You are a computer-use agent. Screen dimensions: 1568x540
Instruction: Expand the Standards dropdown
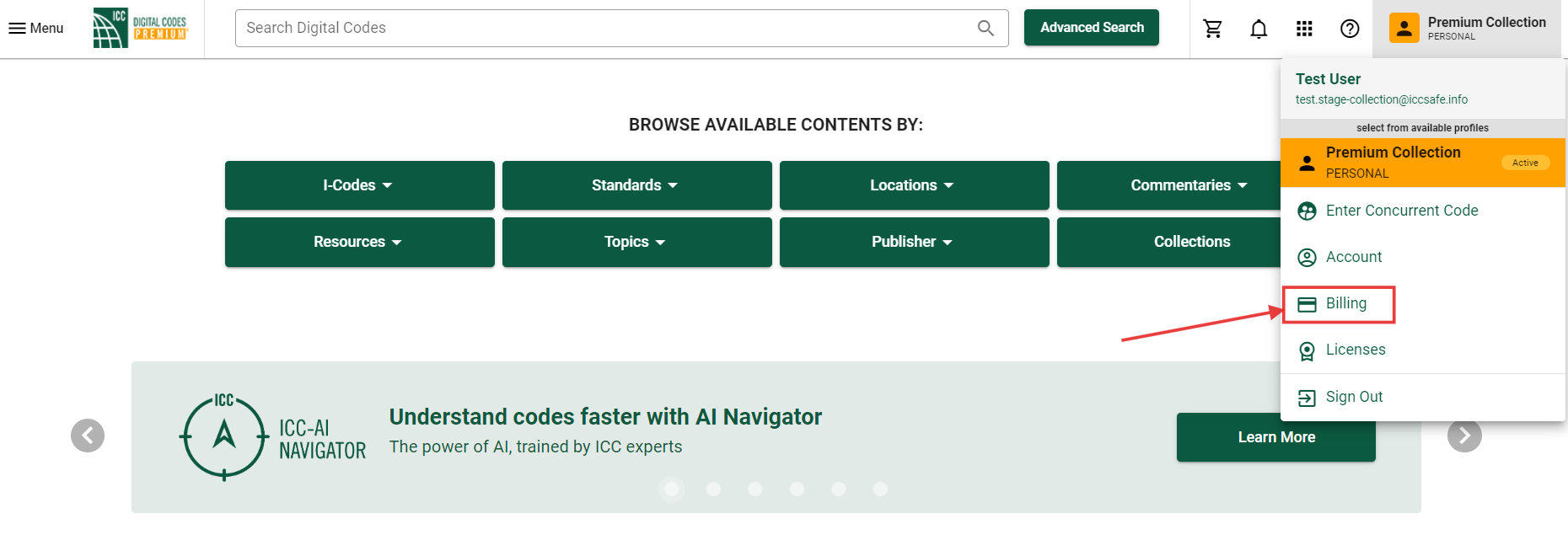(636, 185)
